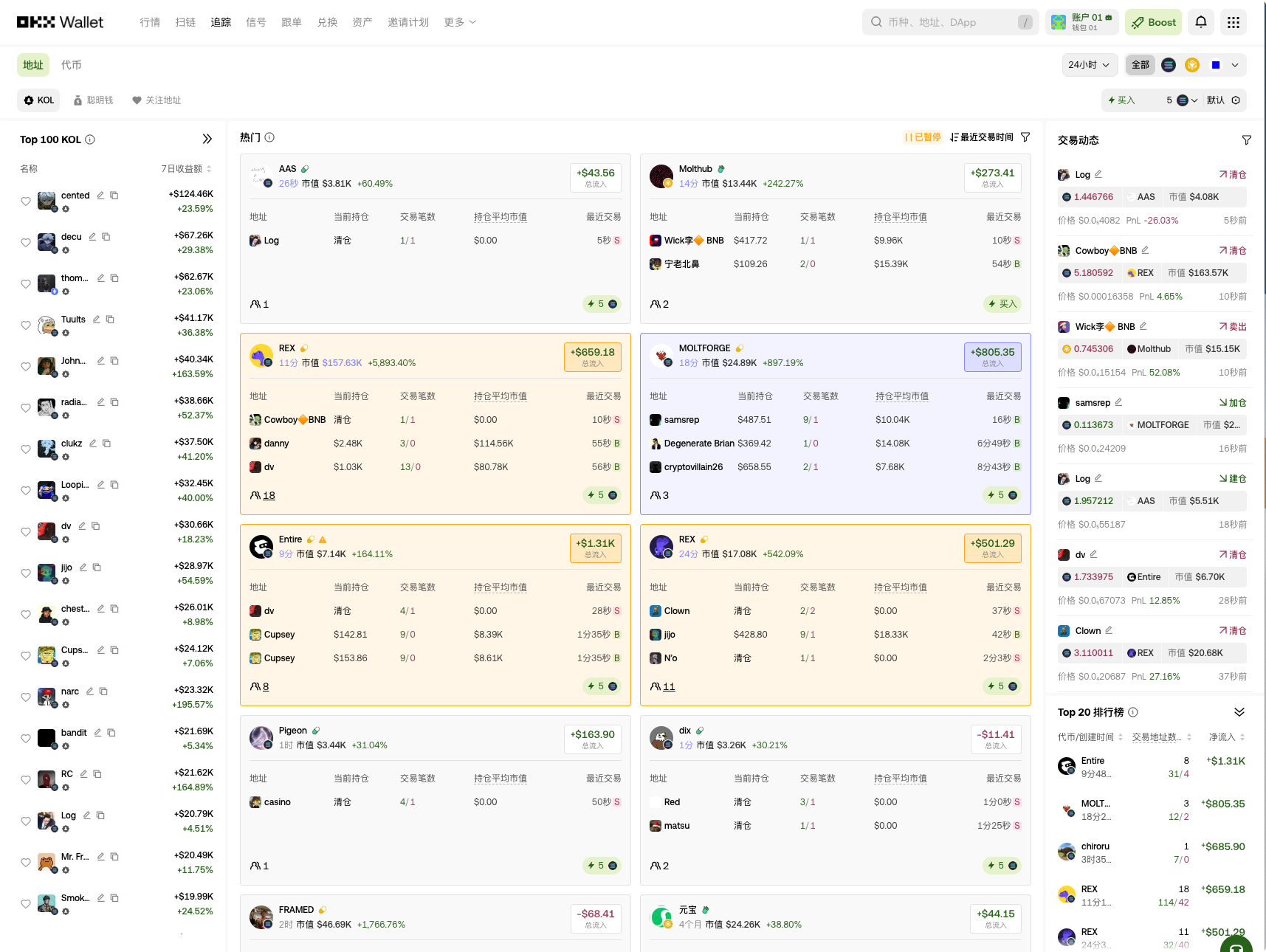The image size is (1266, 952).
Task: Open the apps grid icon beside notifications
Action: click(x=1233, y=22)
